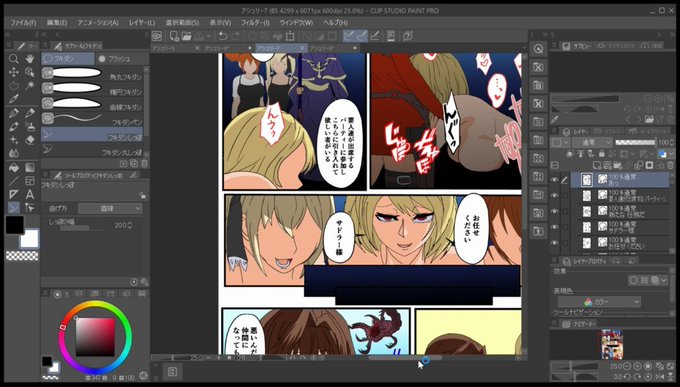Open the 編集 menu

[57, 23]
